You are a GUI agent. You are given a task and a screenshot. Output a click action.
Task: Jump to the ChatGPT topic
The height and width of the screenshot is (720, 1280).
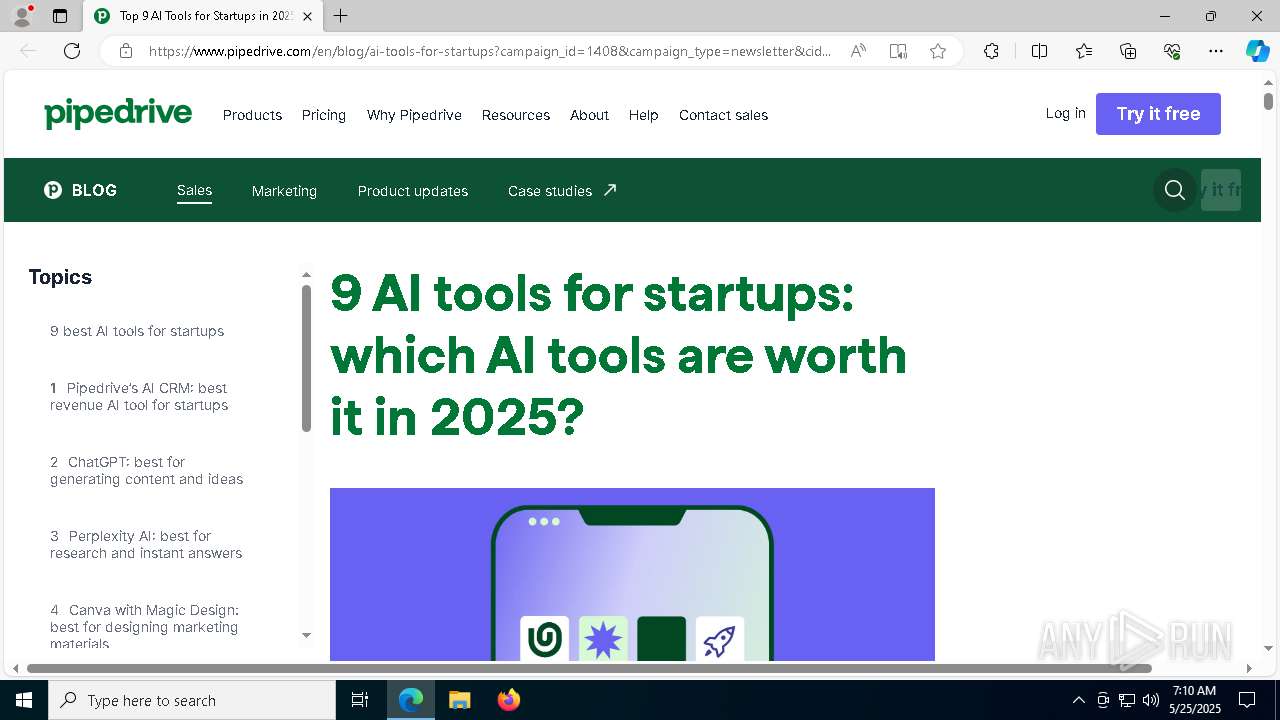pyautogui.click(x=147, y=470)
